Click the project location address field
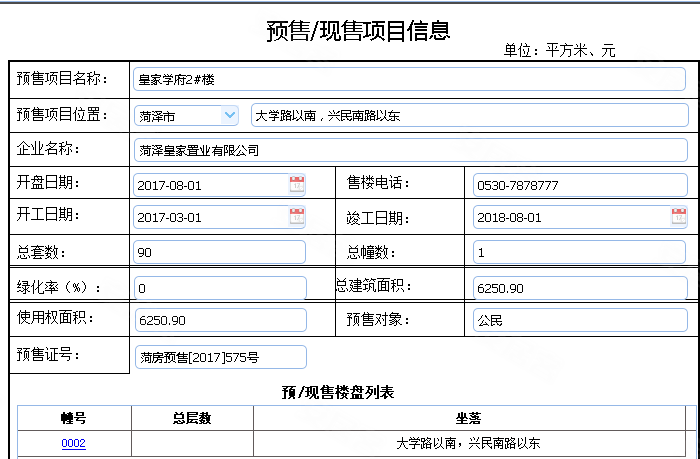Viewport: 700px width, 459px height. pos(469,116)
